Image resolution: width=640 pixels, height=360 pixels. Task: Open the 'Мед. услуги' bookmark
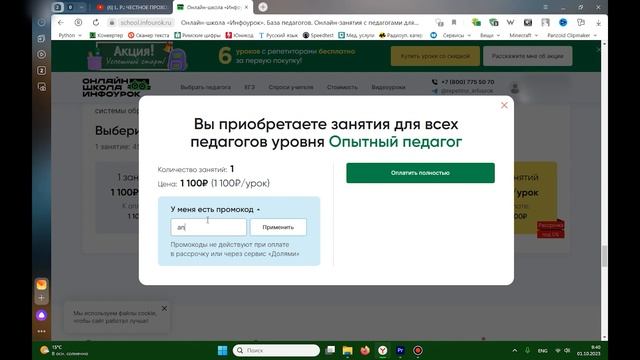356,36
